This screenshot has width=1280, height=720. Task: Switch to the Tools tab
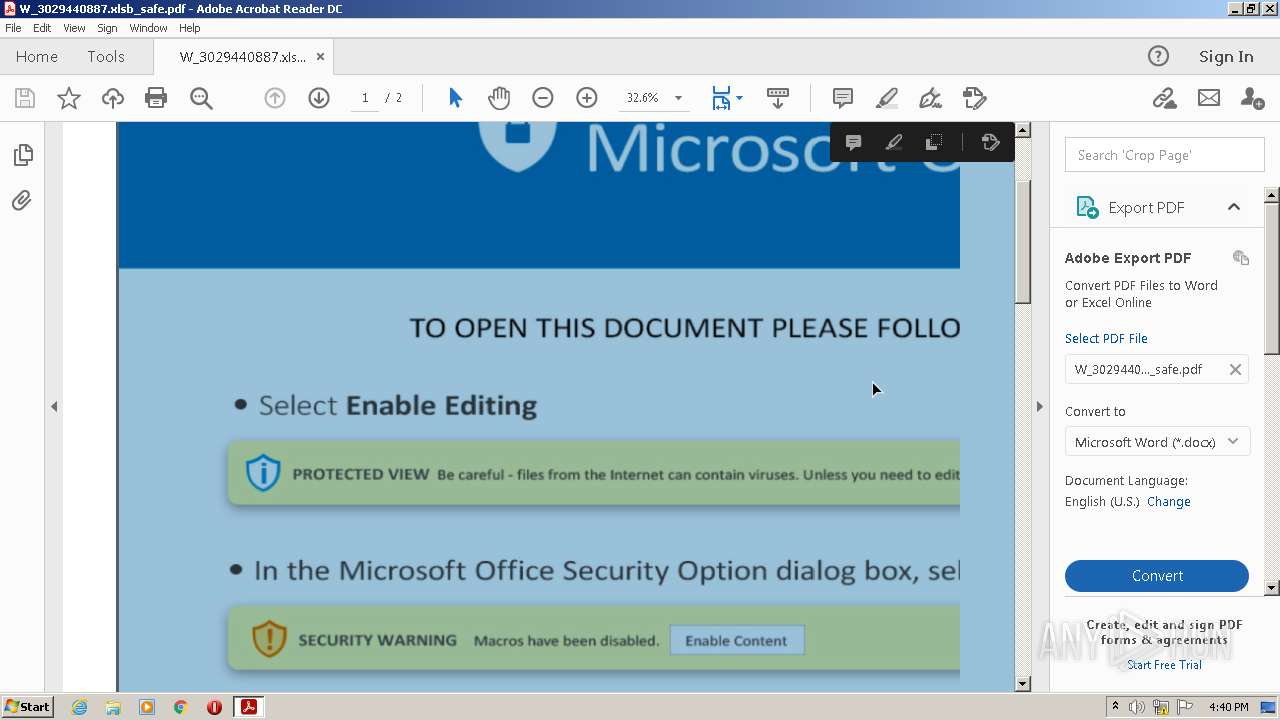[106, 57]
